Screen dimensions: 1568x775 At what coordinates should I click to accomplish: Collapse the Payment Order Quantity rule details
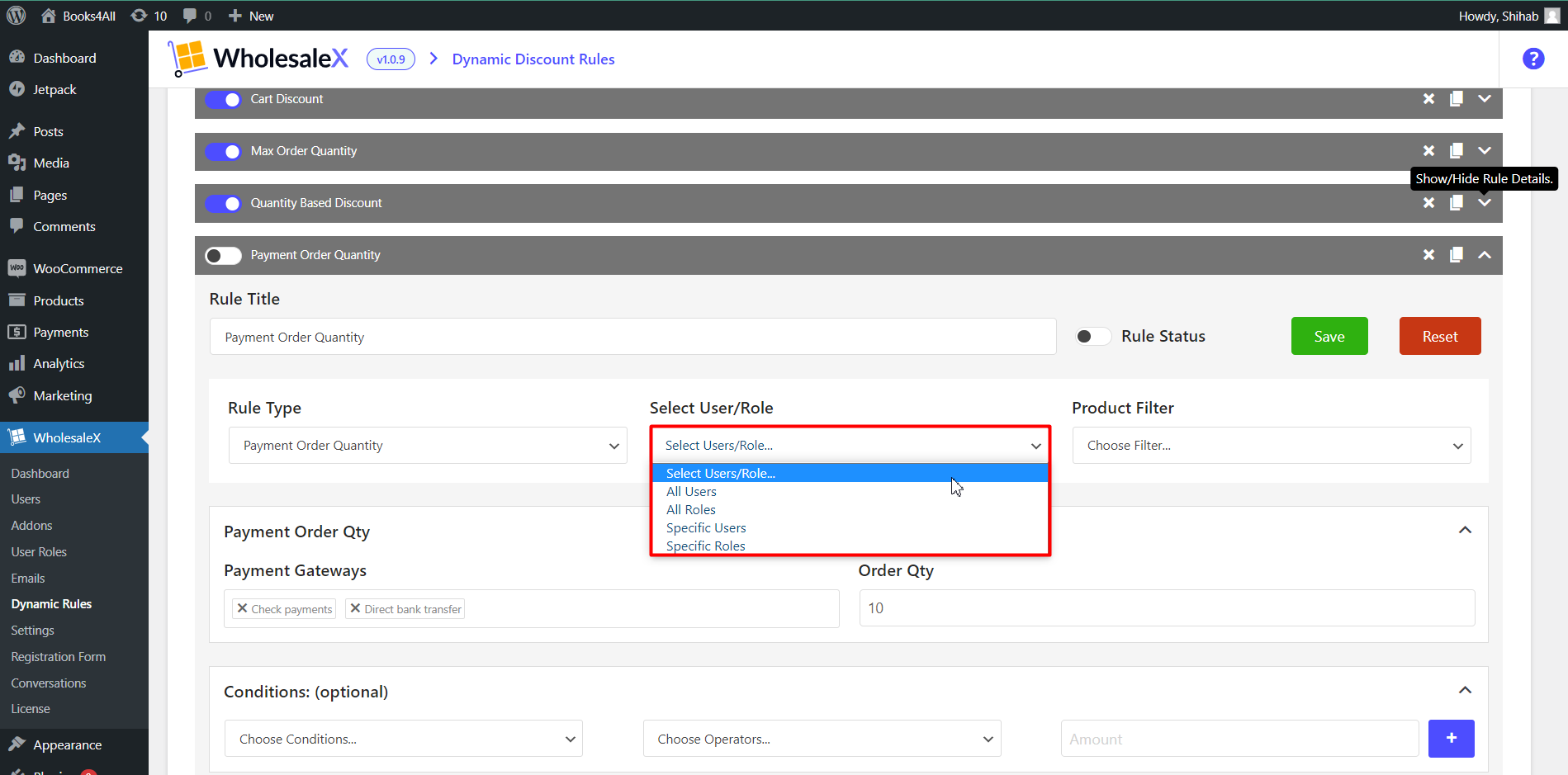pos(1485,255)
